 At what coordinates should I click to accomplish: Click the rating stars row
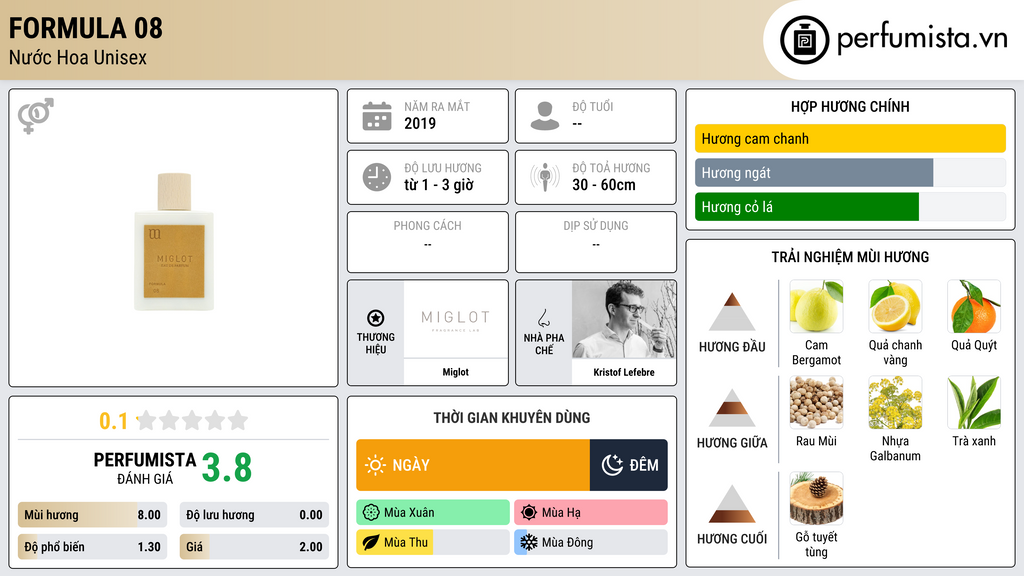[192, 421]
